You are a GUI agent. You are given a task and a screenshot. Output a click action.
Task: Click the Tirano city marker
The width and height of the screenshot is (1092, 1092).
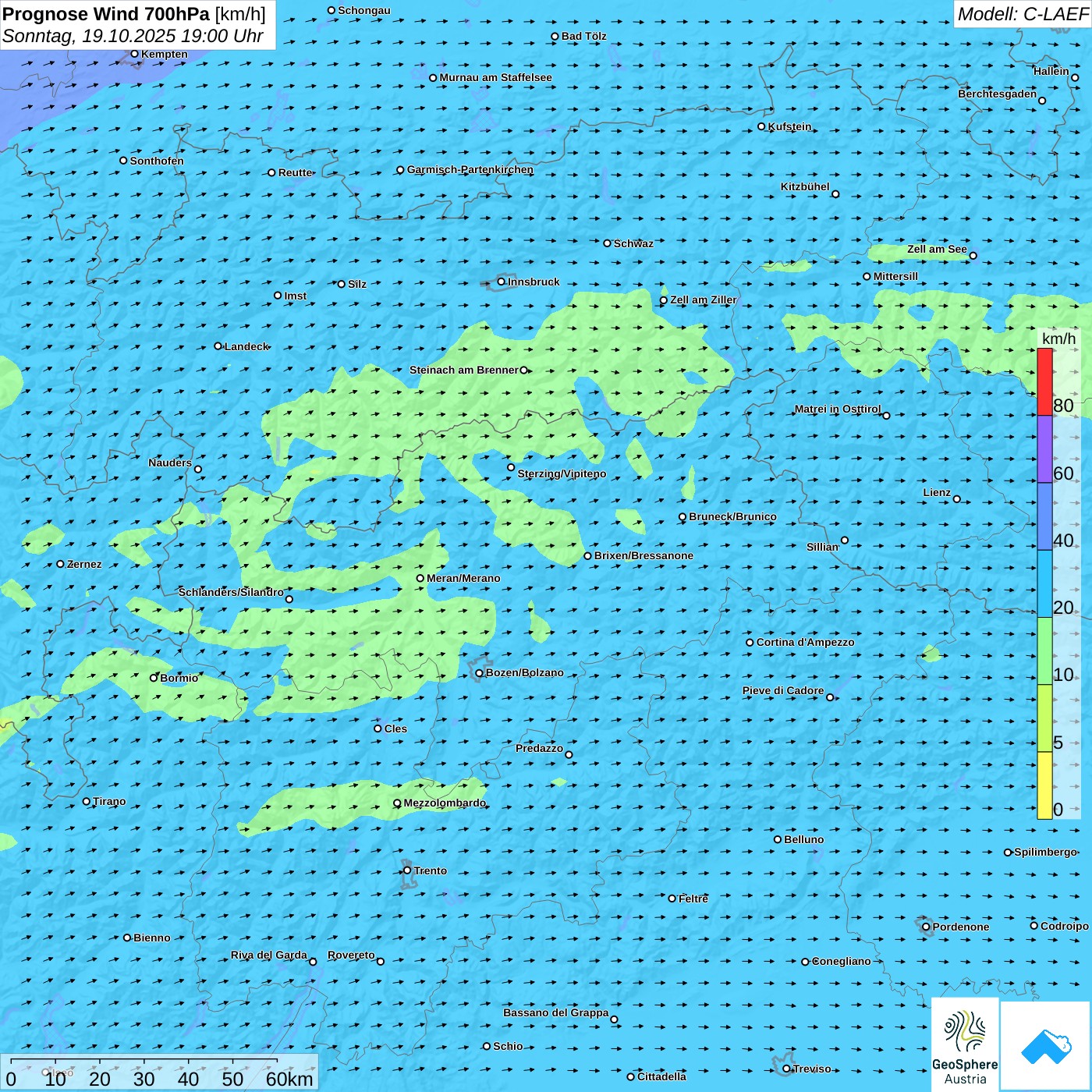(87, 801)
